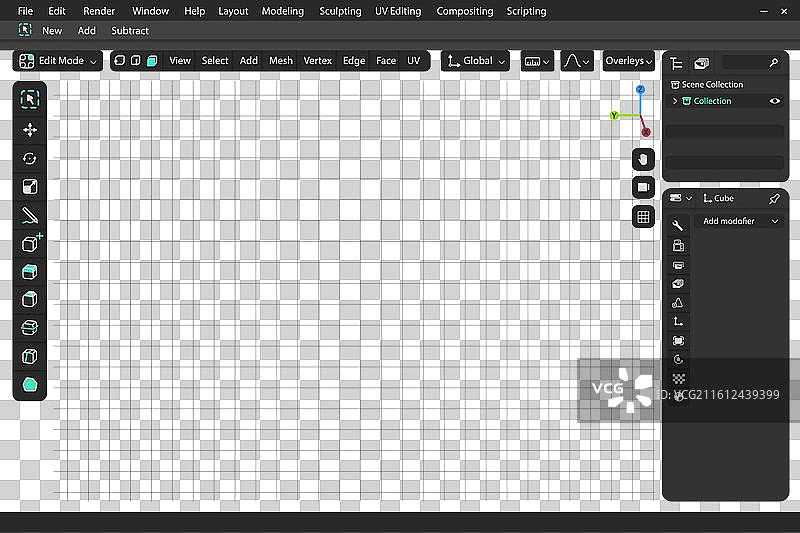Click the pin icon next to Cube
This screenshot has height=533, width=800.
774,198
